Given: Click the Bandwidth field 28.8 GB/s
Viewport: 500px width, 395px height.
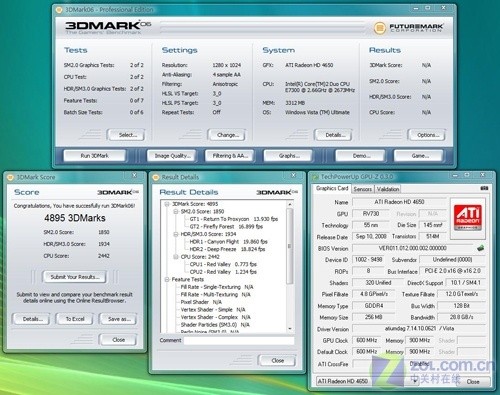Looking at the screenshot, I should (x=461, y=317).
